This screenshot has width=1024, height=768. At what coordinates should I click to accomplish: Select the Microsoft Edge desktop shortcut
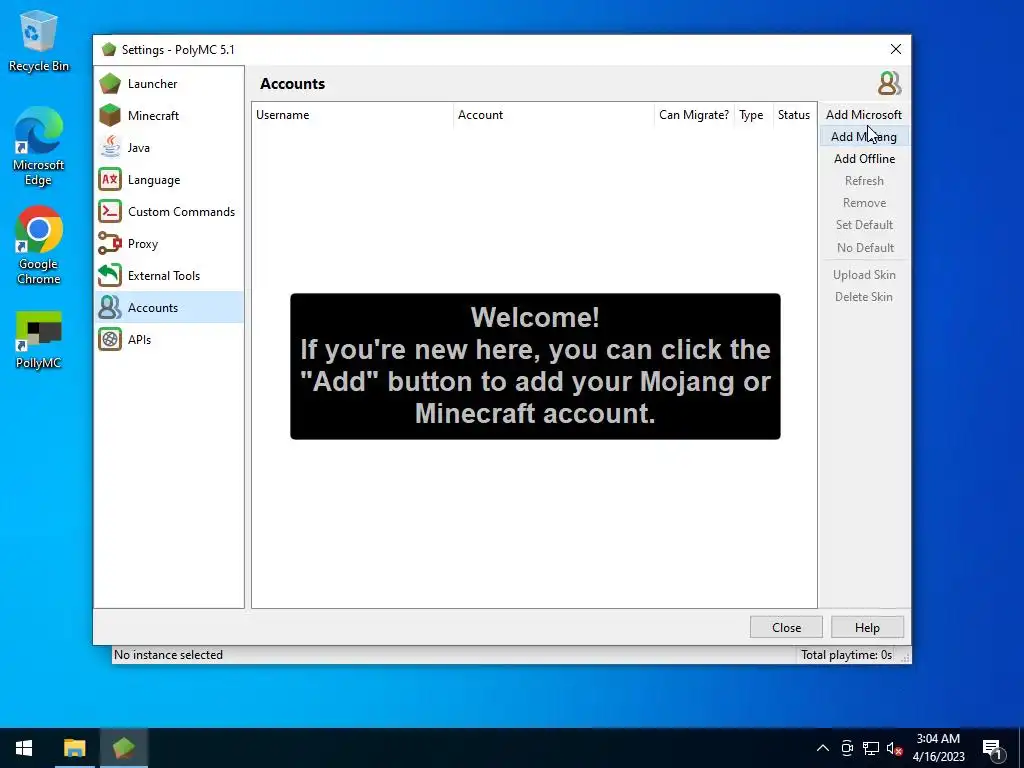pyautogui.click(x=39, y=146)
